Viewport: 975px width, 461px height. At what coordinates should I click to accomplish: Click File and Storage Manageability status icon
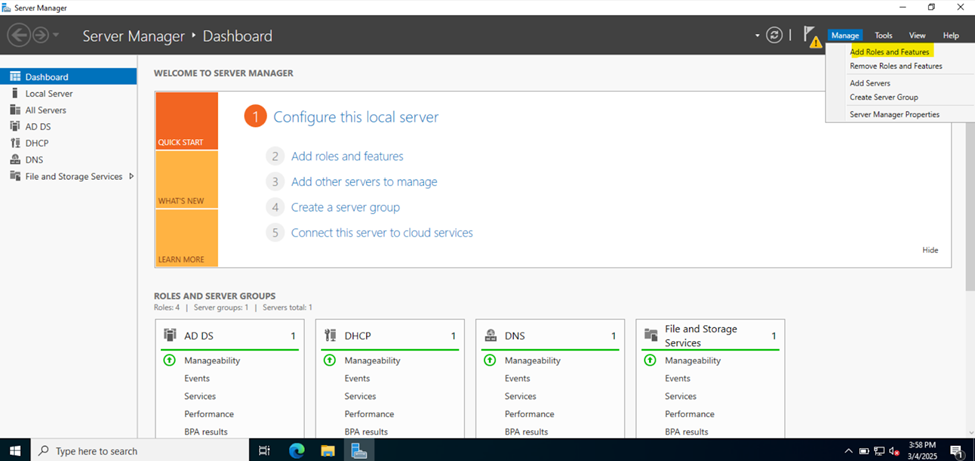pyautogui.click(x=650, y=360)
